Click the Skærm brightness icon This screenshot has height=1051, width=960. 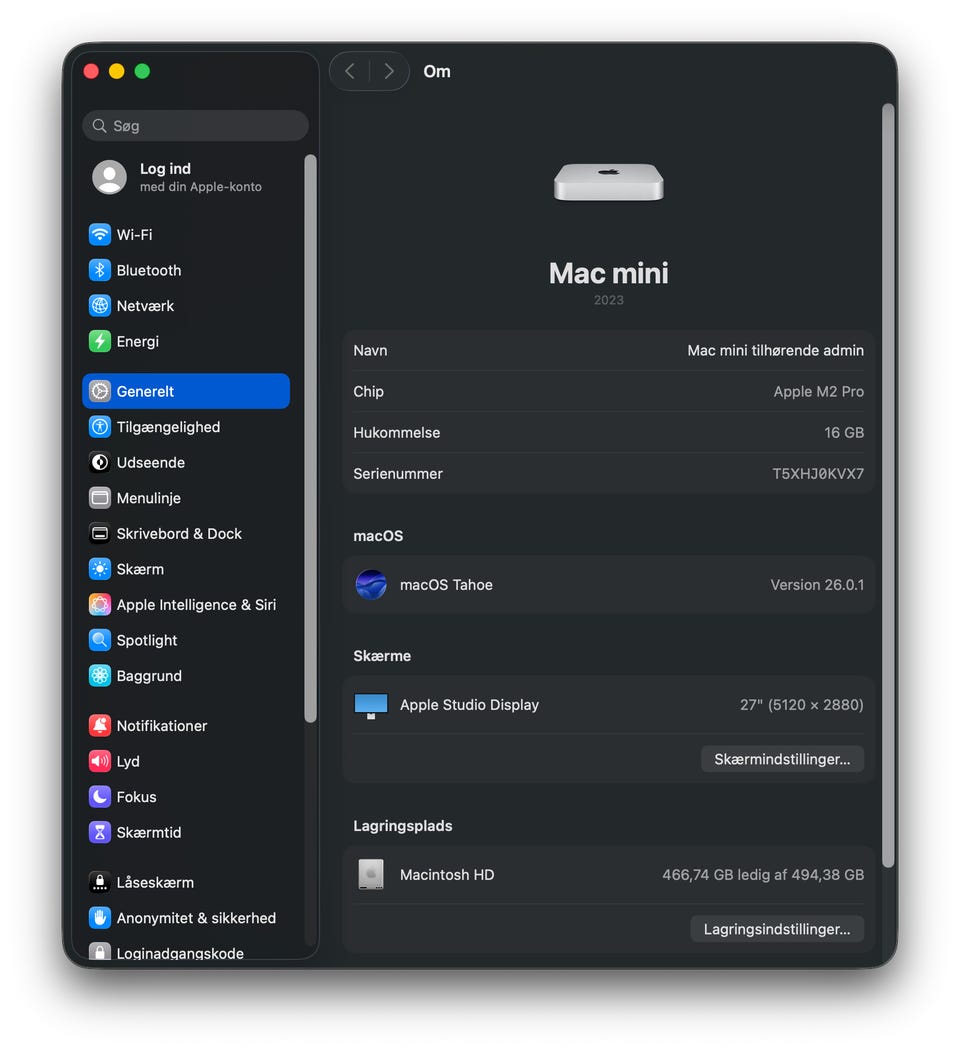pos(100,569)
